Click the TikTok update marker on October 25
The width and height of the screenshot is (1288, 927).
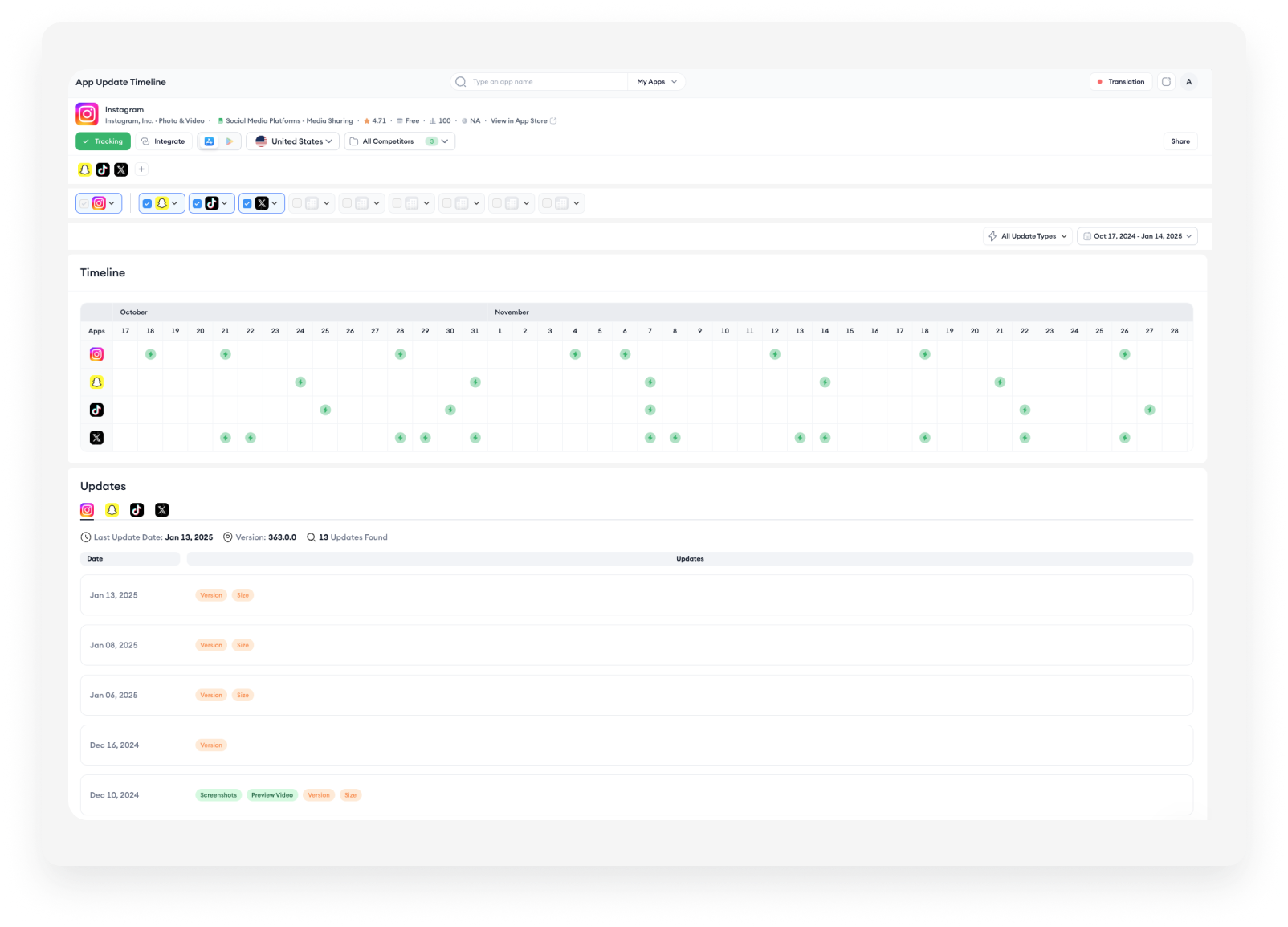point(325,410)
